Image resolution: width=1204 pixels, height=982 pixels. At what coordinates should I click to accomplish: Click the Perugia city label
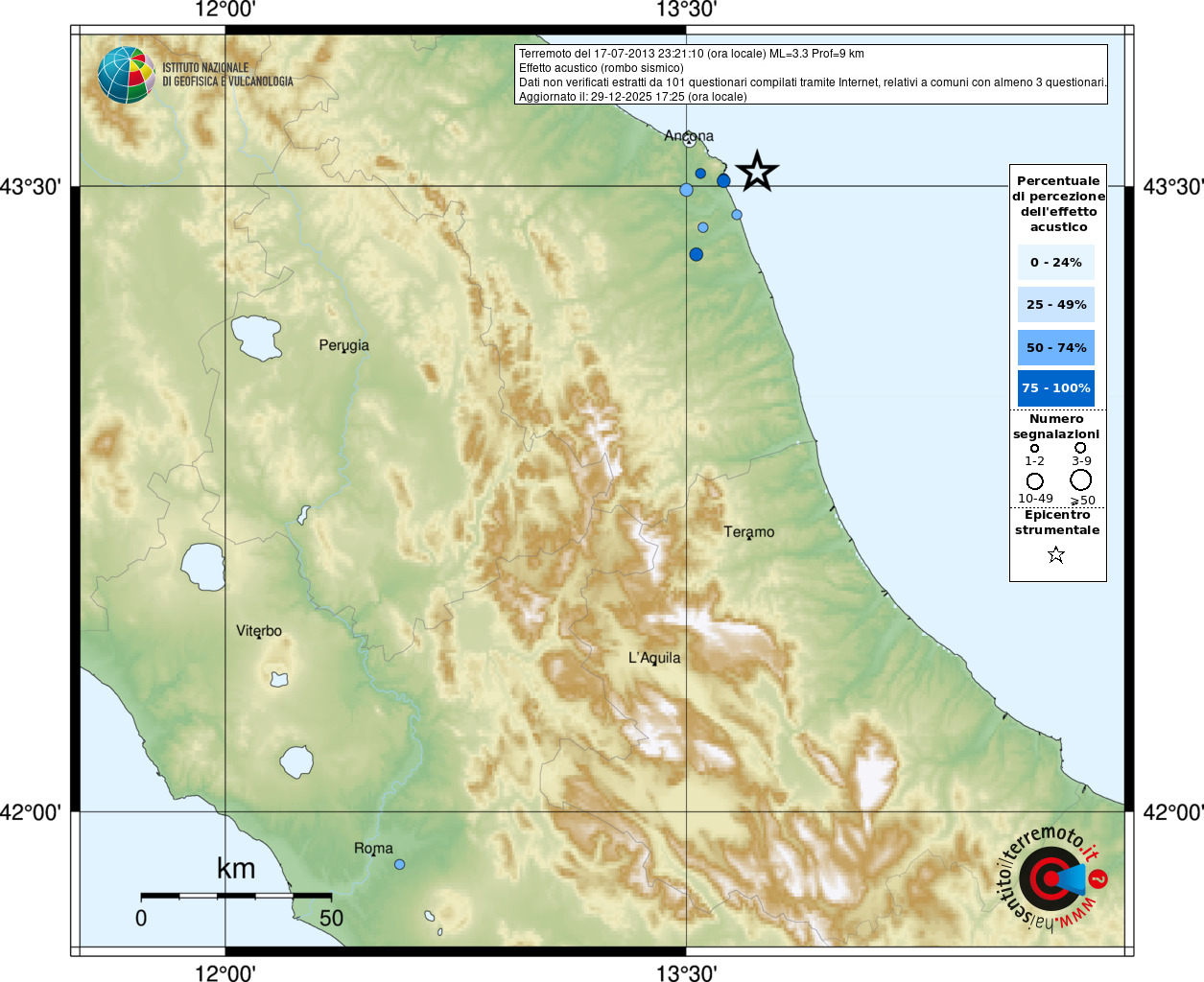click(x=343, y=345)
